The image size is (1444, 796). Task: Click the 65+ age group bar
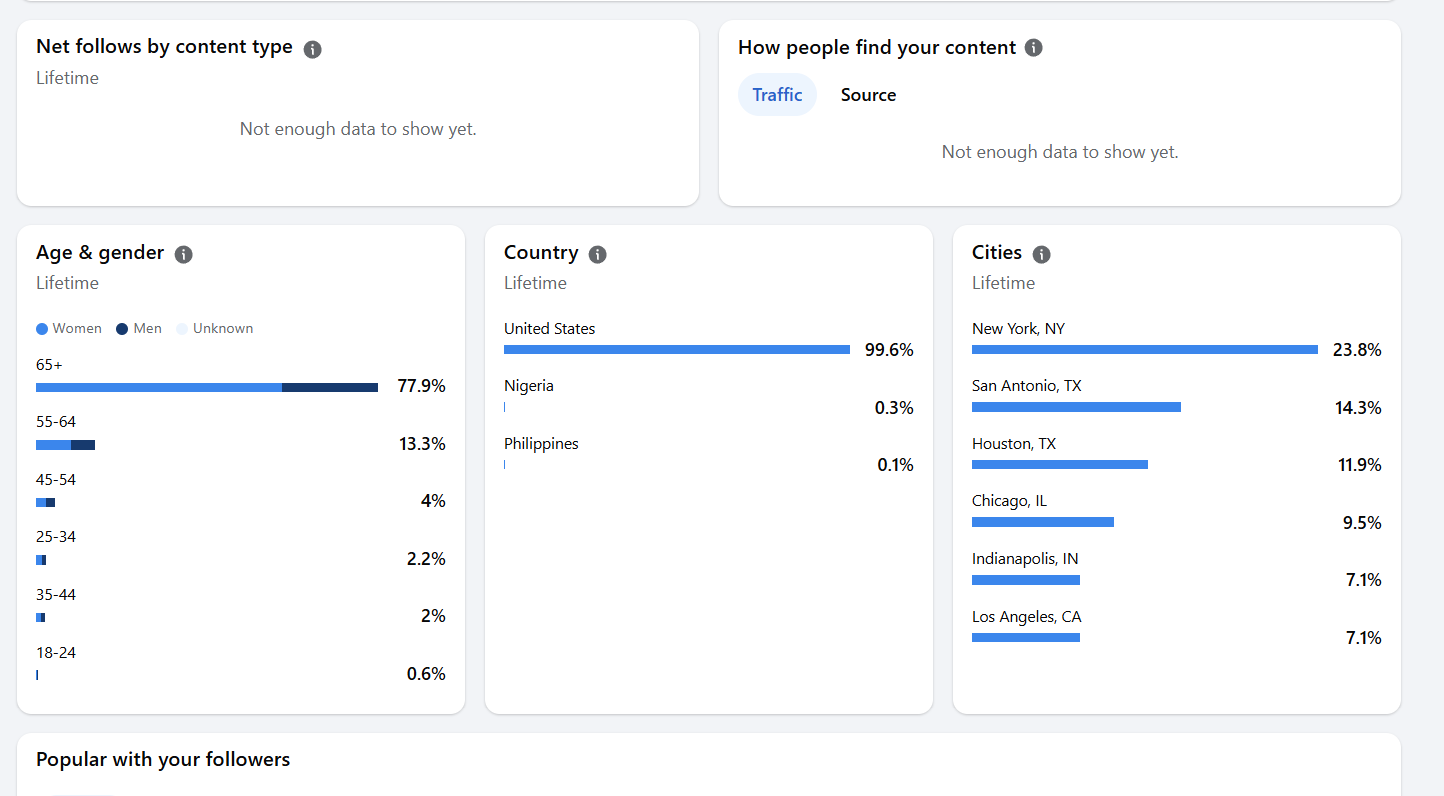coord(207,387)
